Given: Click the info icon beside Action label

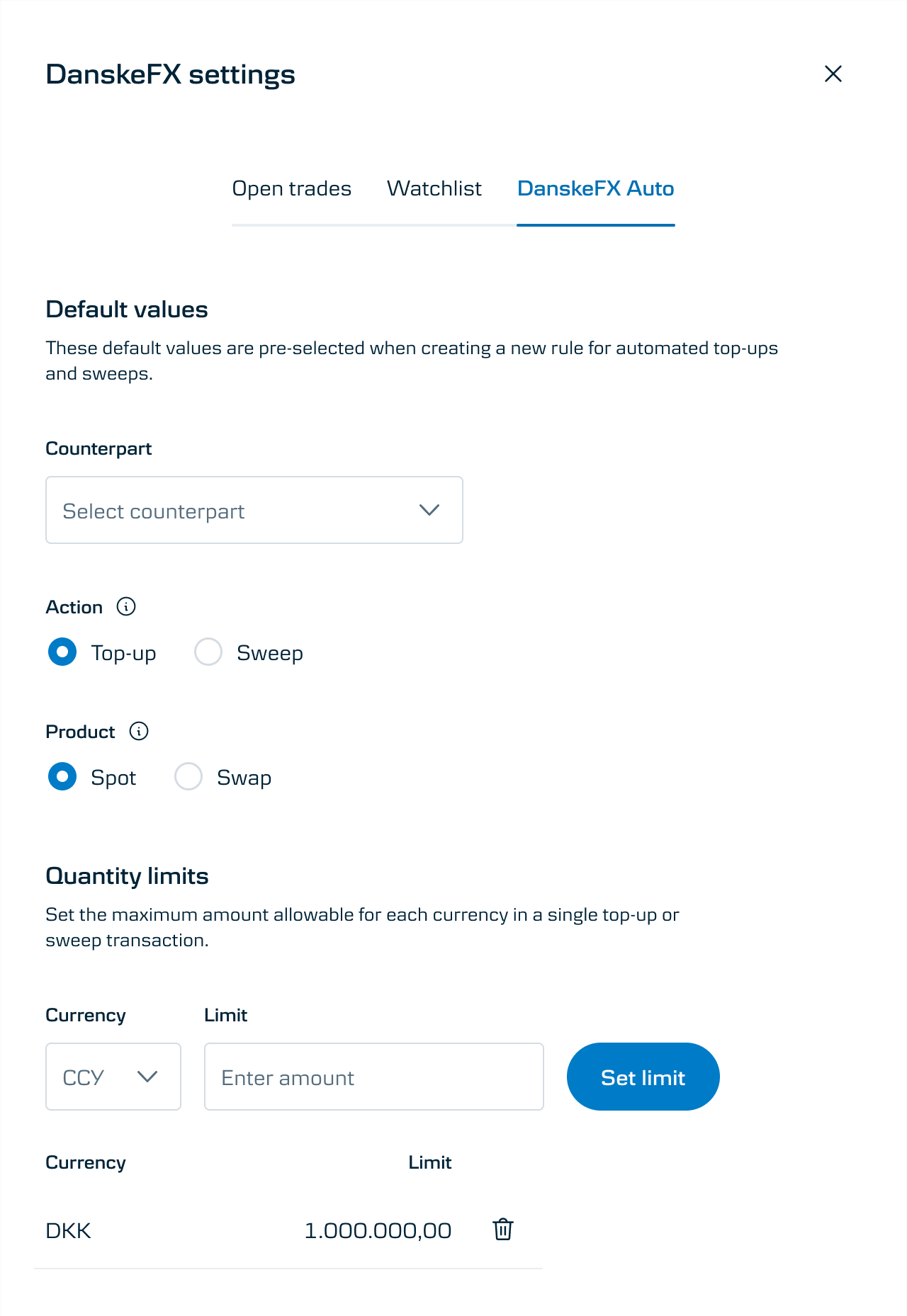Looking at the screenshot, I should 126,607.
